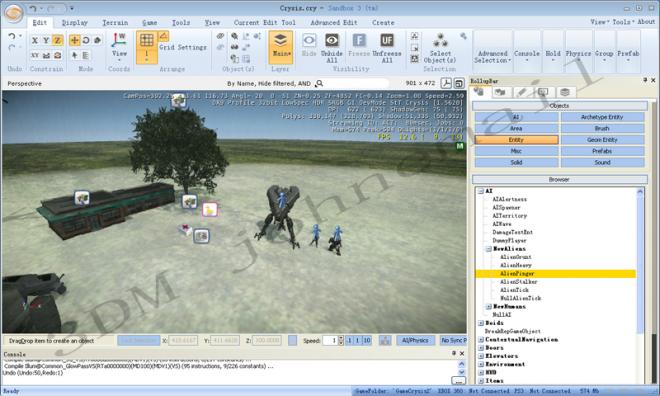Toggle the AI/Physics button

pos(415,340)
